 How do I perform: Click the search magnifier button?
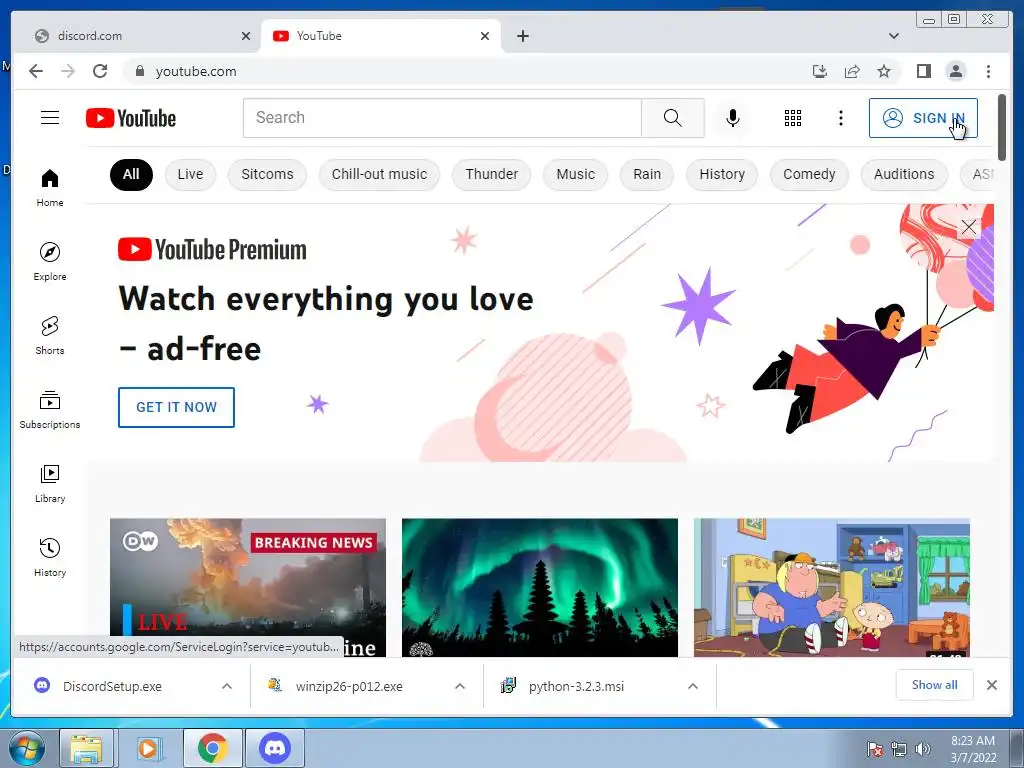[x=673, y=118]
